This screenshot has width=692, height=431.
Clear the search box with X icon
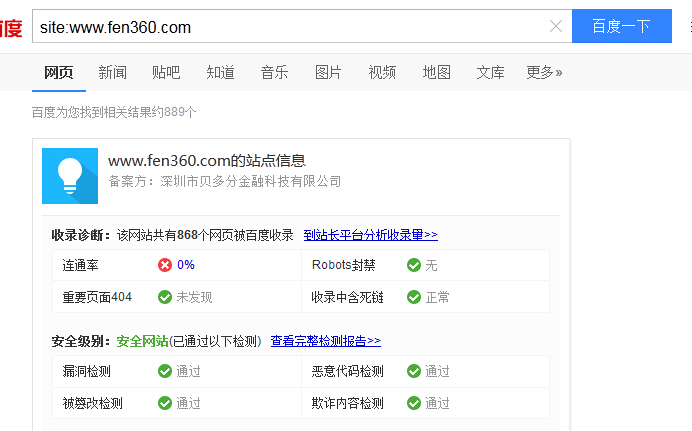pos(556,27)
